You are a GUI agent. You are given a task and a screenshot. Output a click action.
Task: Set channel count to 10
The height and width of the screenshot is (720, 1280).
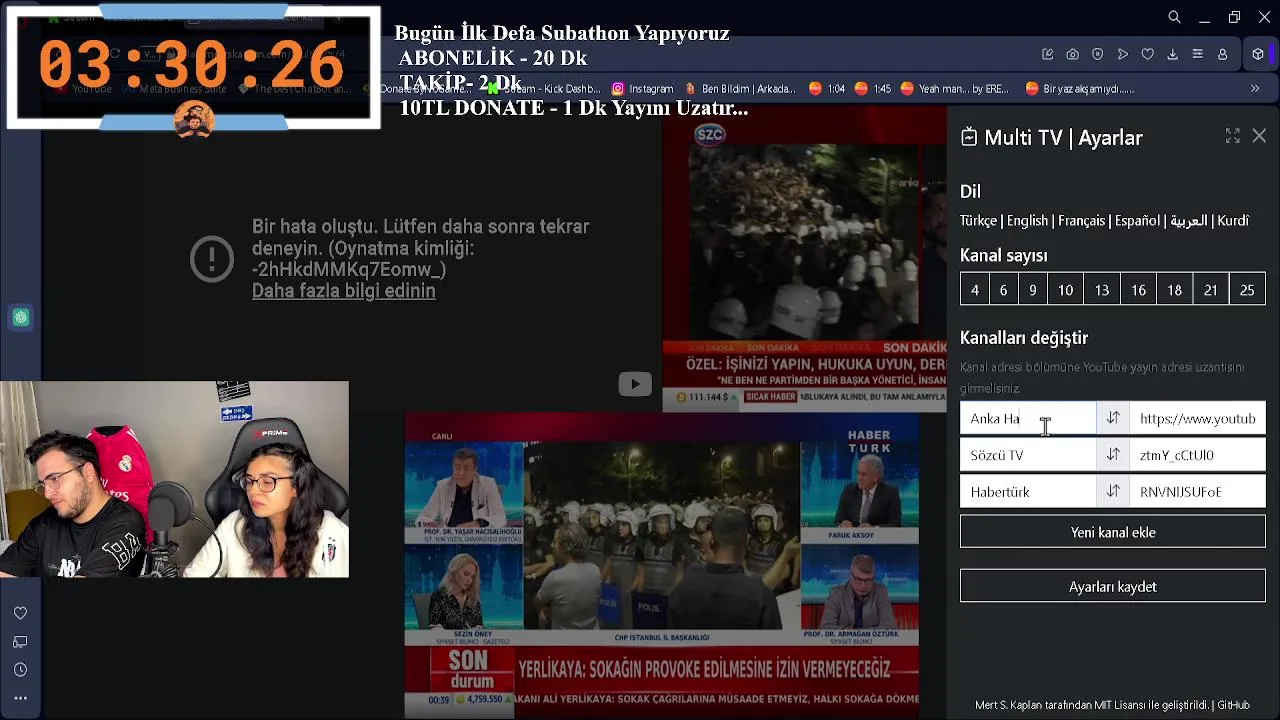tap(1065, 290)
